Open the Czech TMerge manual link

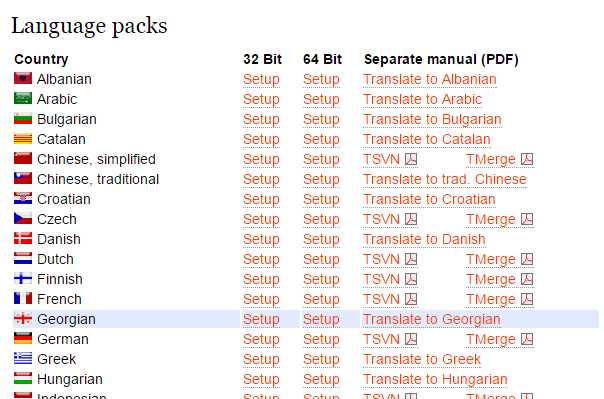tap(491, 220)
